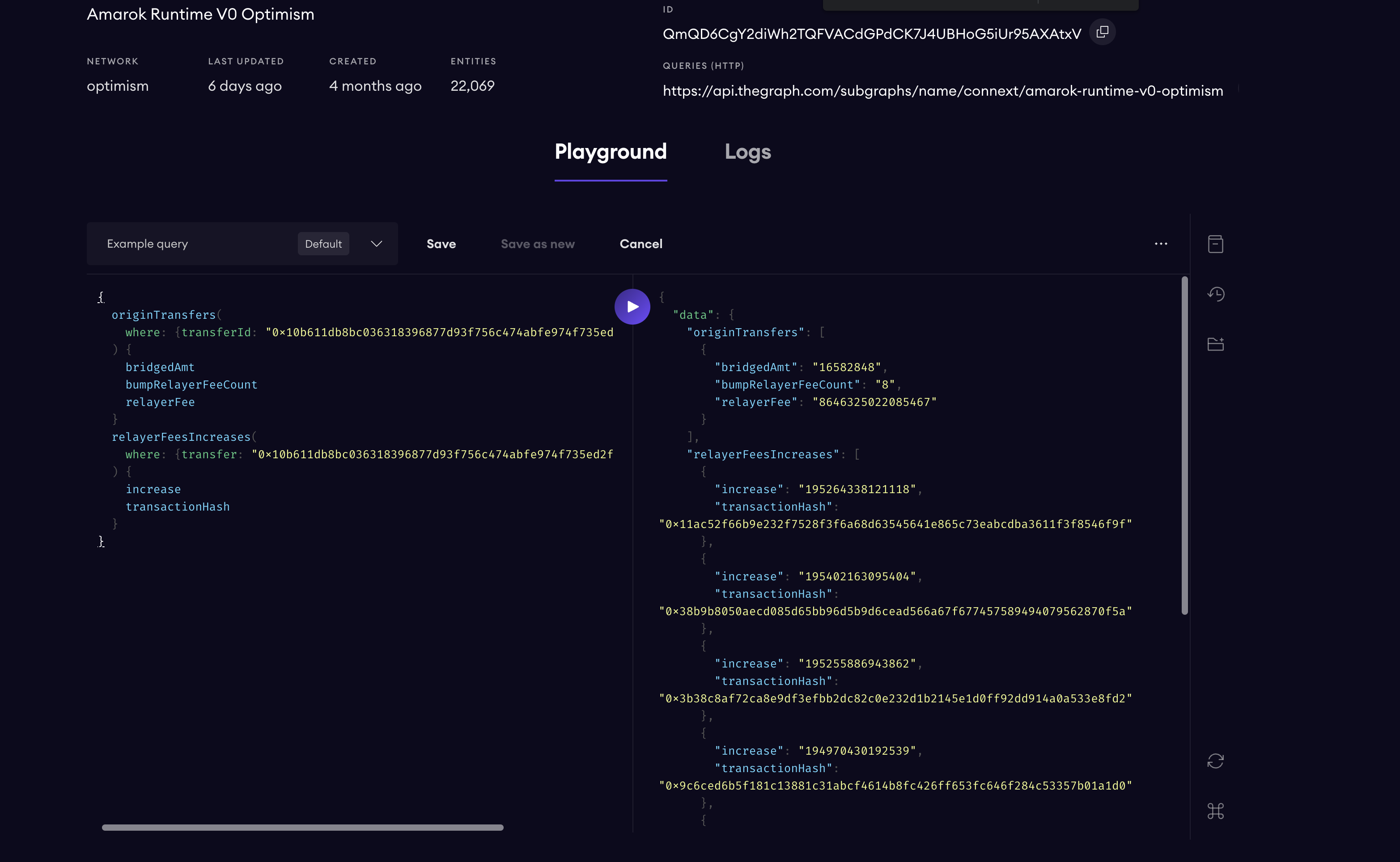
Task: Open the keyboard shortcuts dialog
Action: (x=1215, y=811)
